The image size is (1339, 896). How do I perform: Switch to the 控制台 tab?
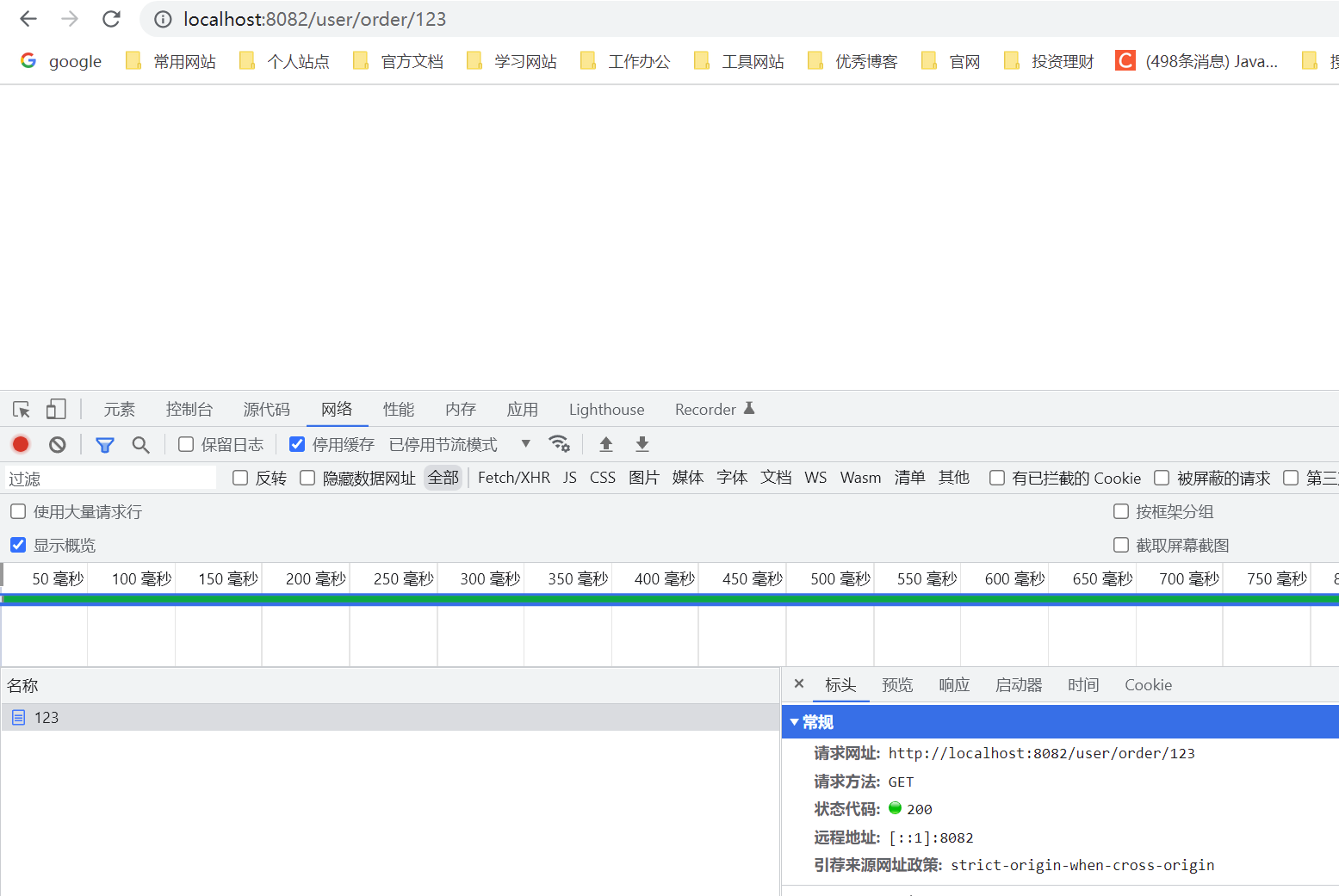pyautogui.click(x=189, y=410)
